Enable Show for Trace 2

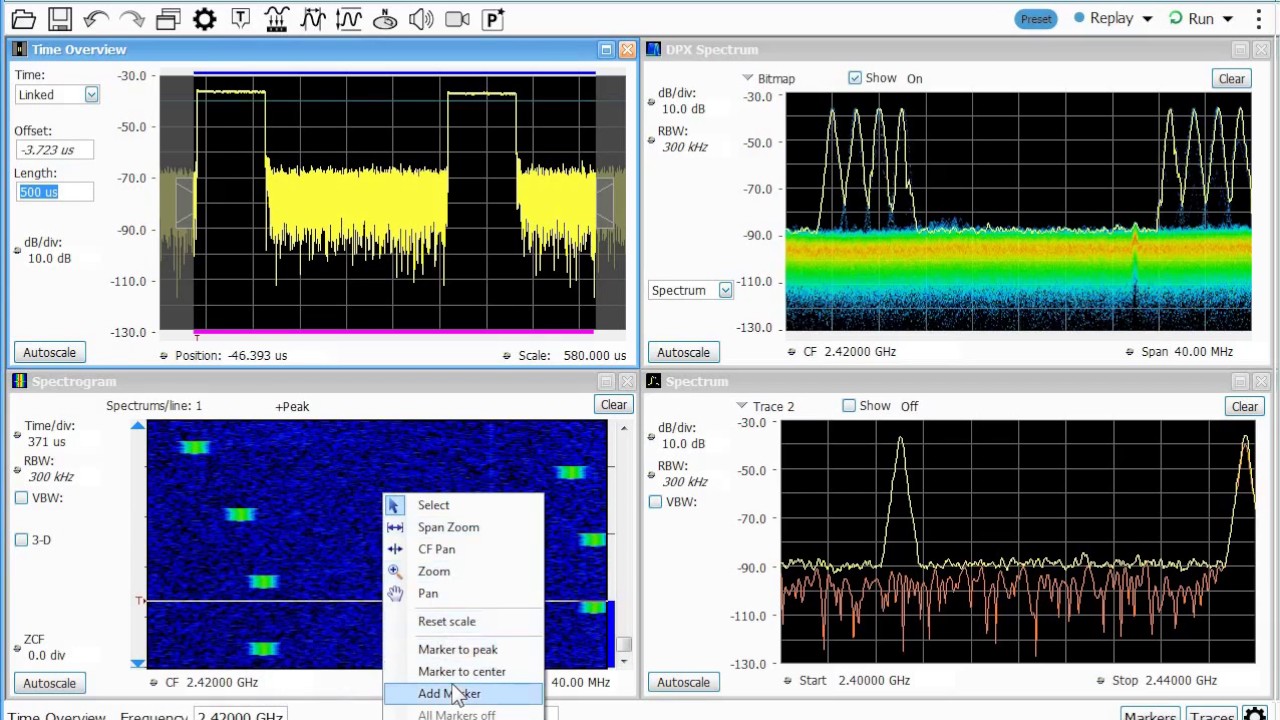point(849,406)
